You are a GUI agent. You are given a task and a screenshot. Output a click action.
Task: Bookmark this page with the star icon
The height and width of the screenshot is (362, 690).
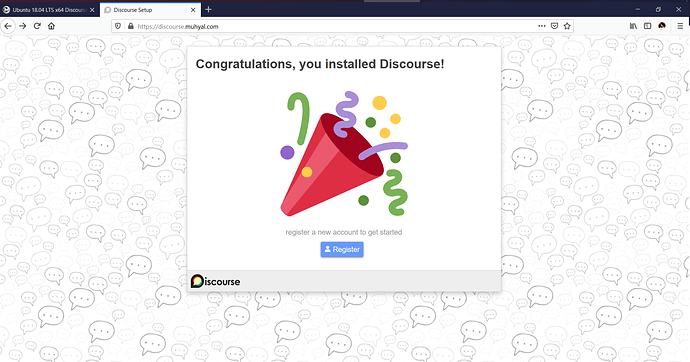(x=567, y=26)
